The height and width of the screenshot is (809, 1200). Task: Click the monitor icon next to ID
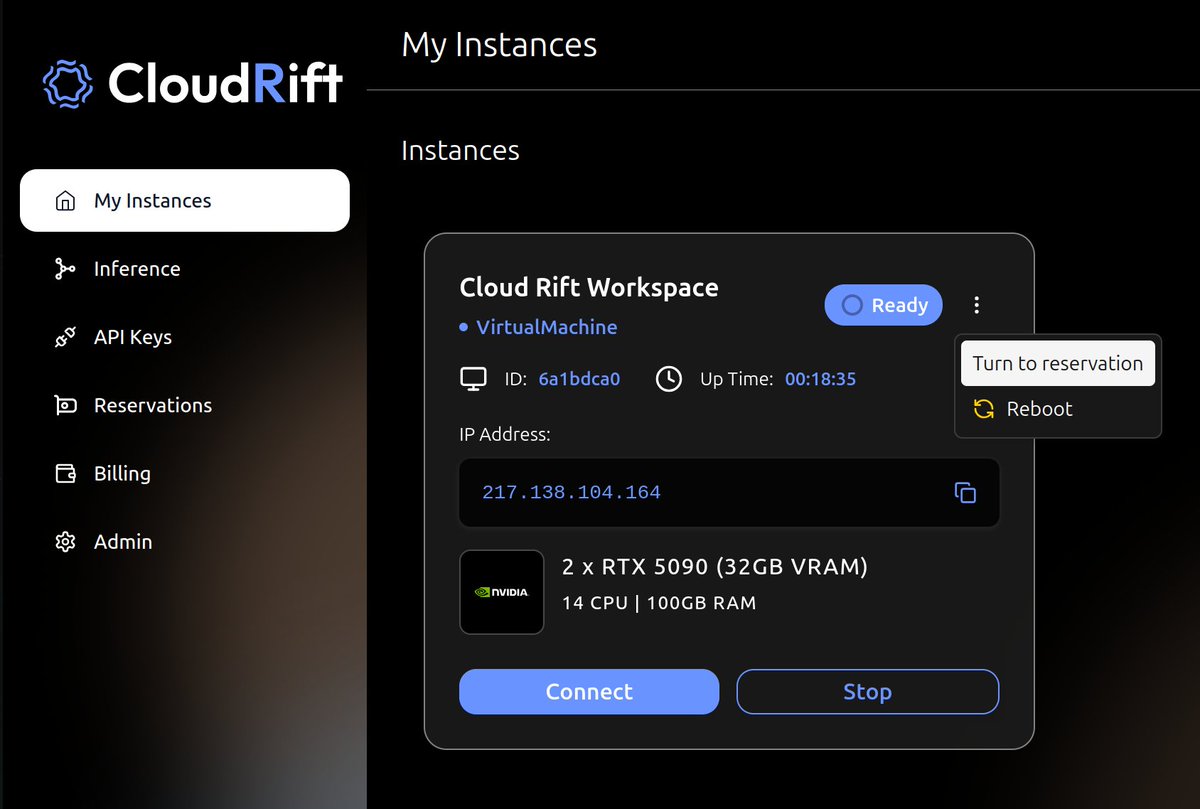coord(473,379)
